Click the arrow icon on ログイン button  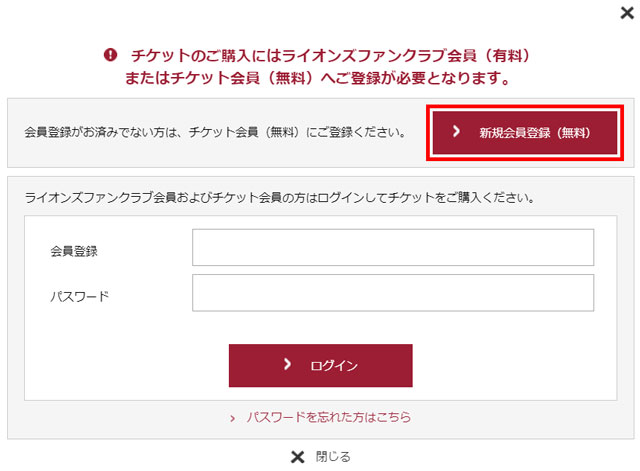click(287, 365)
